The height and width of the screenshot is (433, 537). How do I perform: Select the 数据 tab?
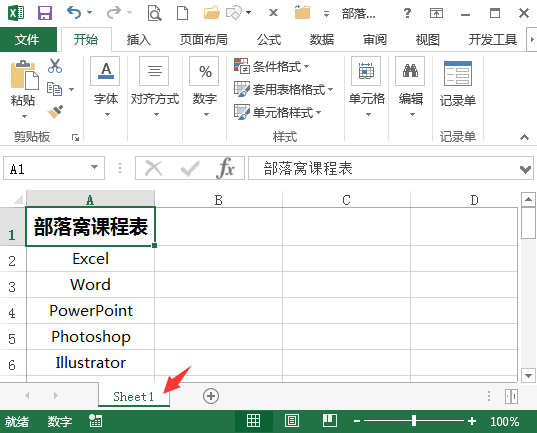click(322, 39)
